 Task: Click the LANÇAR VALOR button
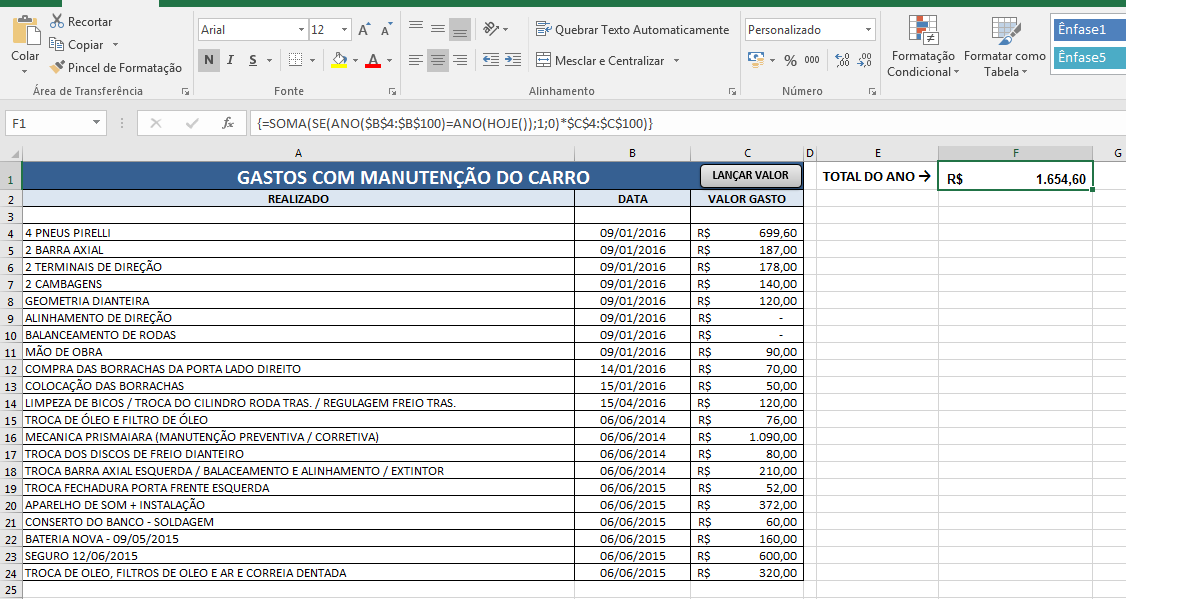click(x=750, y=176)
